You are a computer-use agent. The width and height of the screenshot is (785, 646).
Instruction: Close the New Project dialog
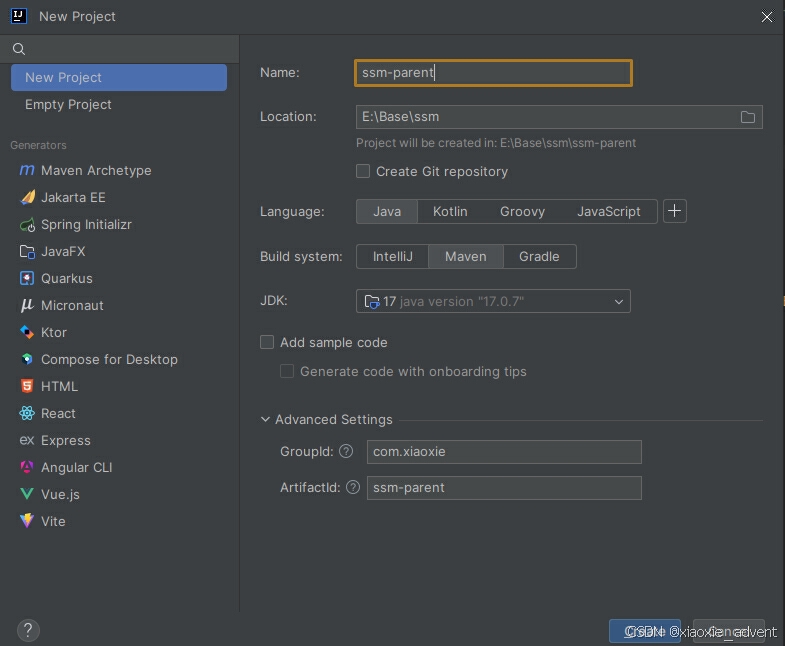[766, 17]
